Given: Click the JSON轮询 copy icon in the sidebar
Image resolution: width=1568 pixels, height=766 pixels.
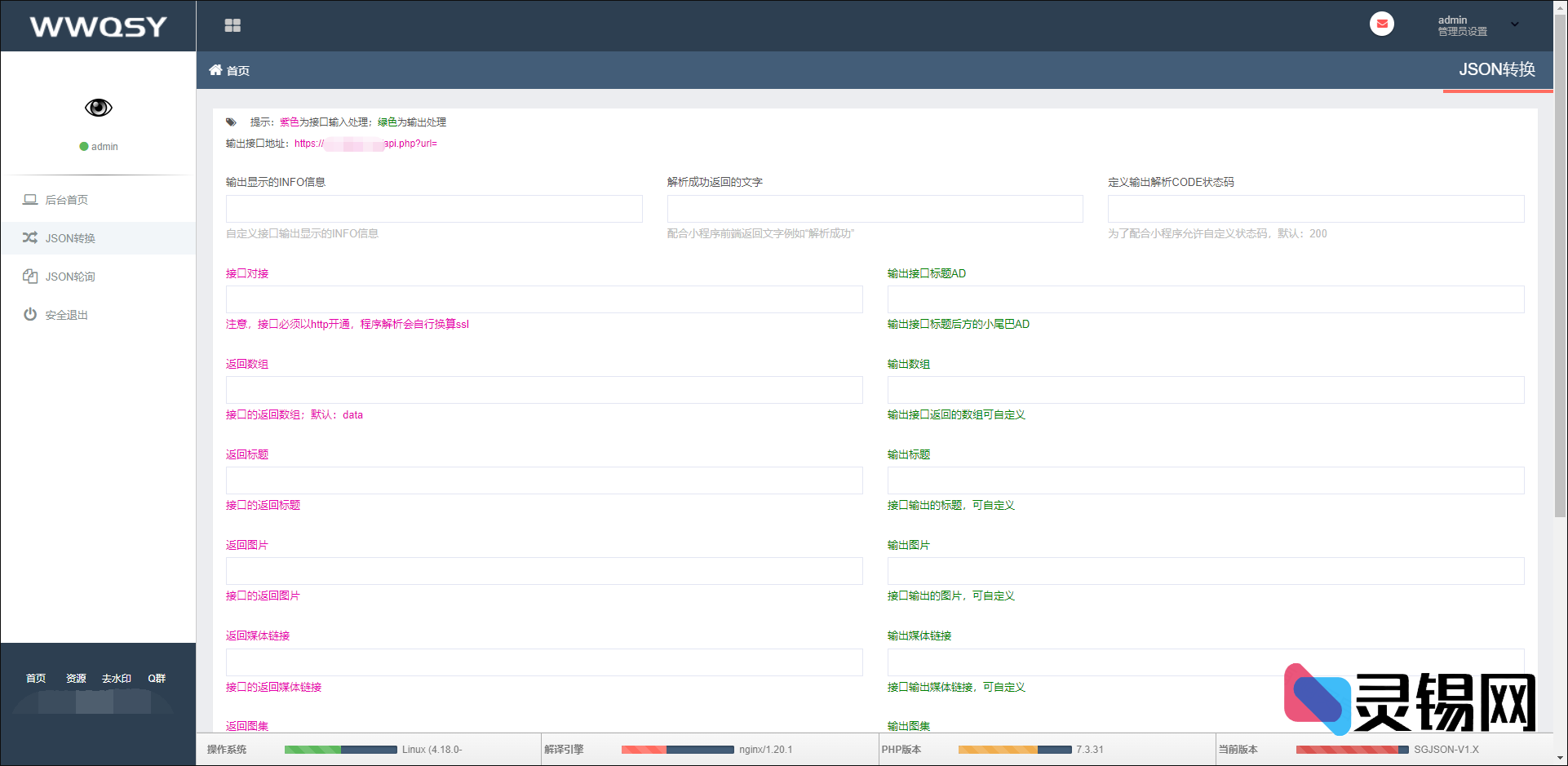Looking at the screenshot, I should (30, 276).
